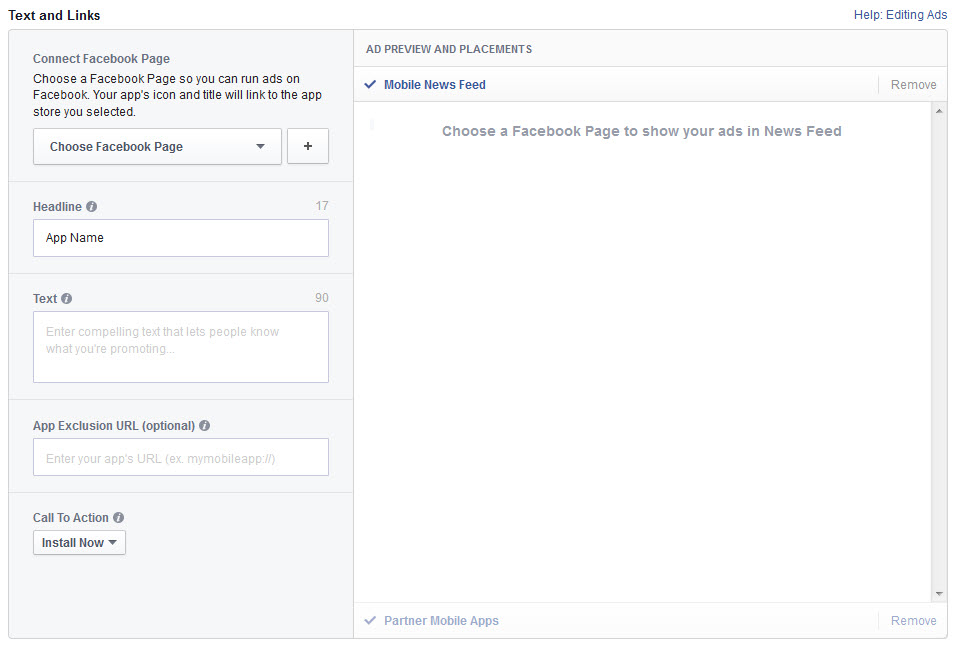Viewport: 956px width, 647px height.
Task: Click the info icon beside Headline
Action: point(92,207)
